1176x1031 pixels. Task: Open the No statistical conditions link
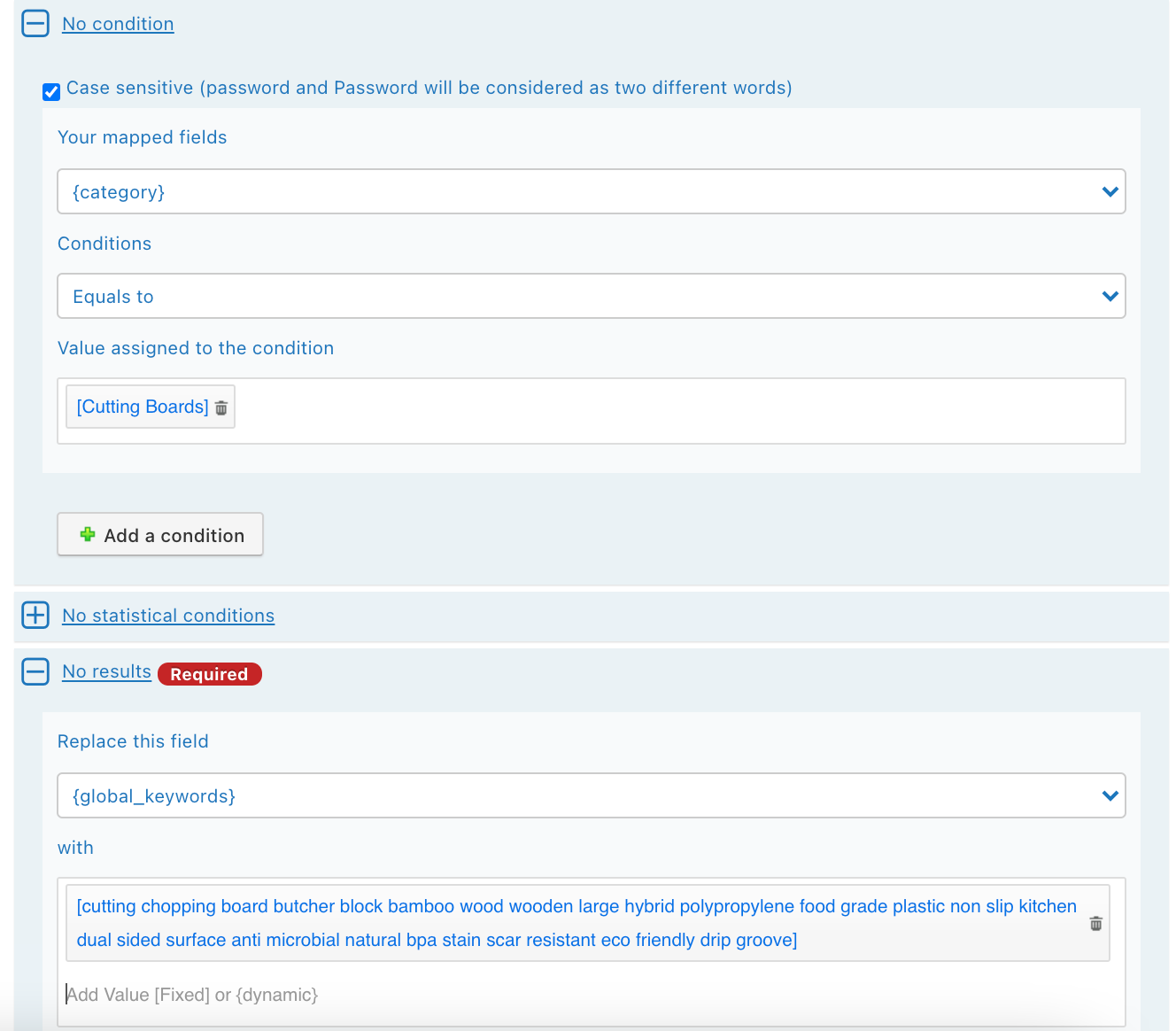pyautogui.click(x=168, y=616)
